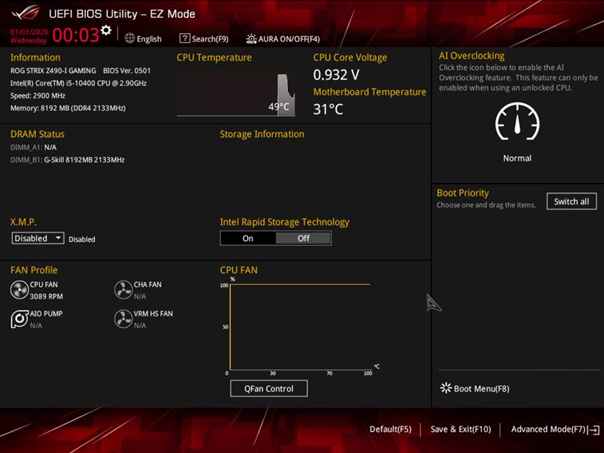Click Storage Information heading
The image size is (604, 453).
coord(262,134)
